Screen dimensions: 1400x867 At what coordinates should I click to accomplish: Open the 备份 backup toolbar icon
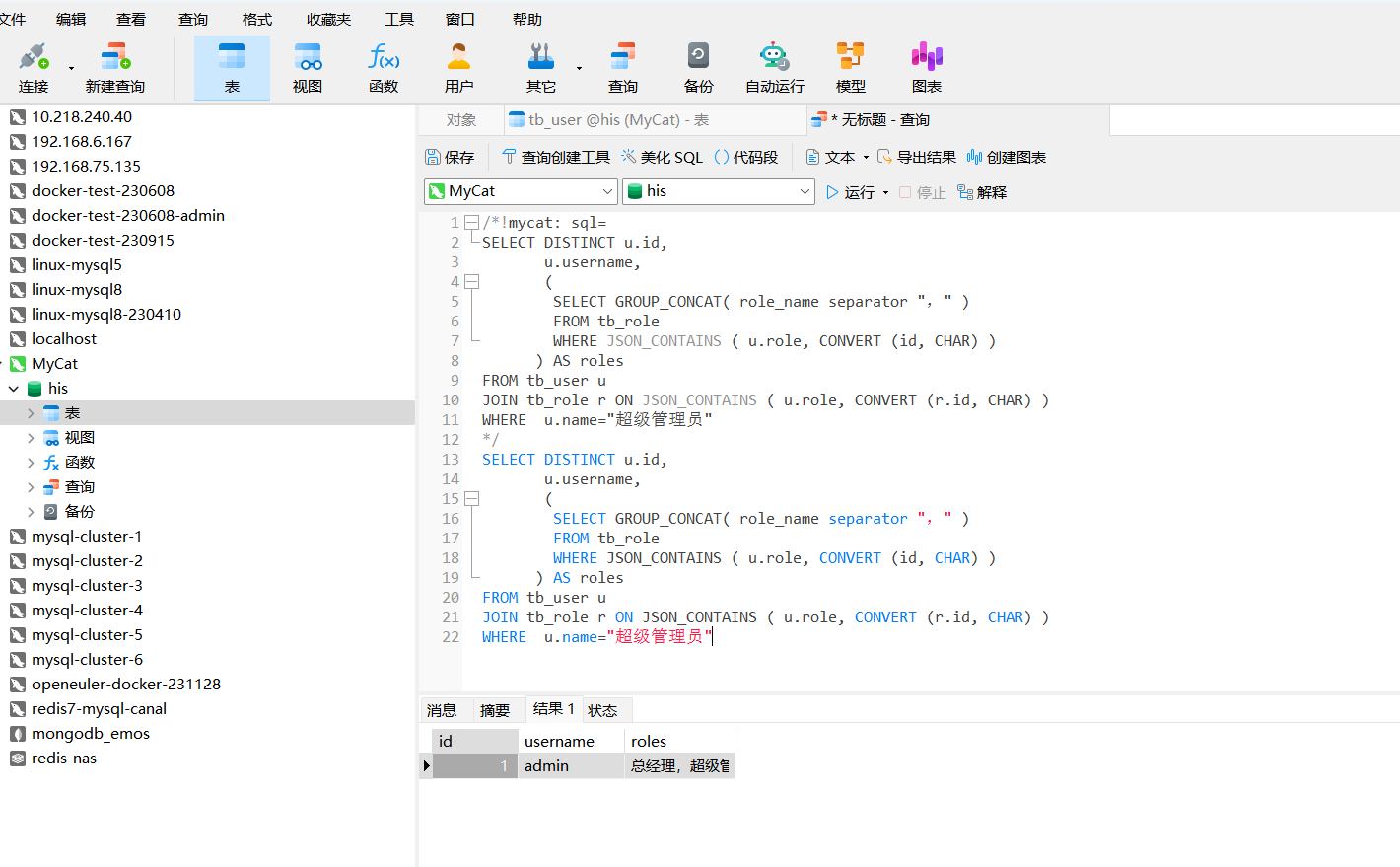point(699,68)
